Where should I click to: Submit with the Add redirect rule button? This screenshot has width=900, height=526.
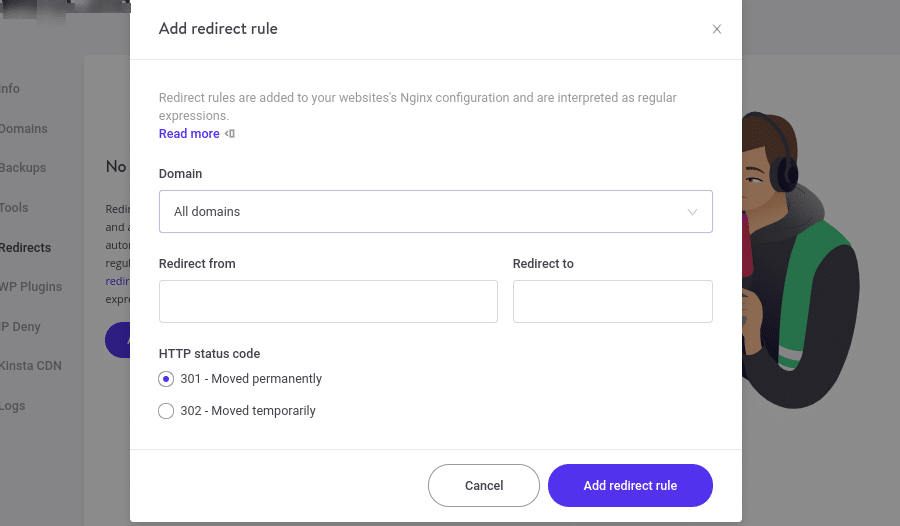[x=630, y=485]
